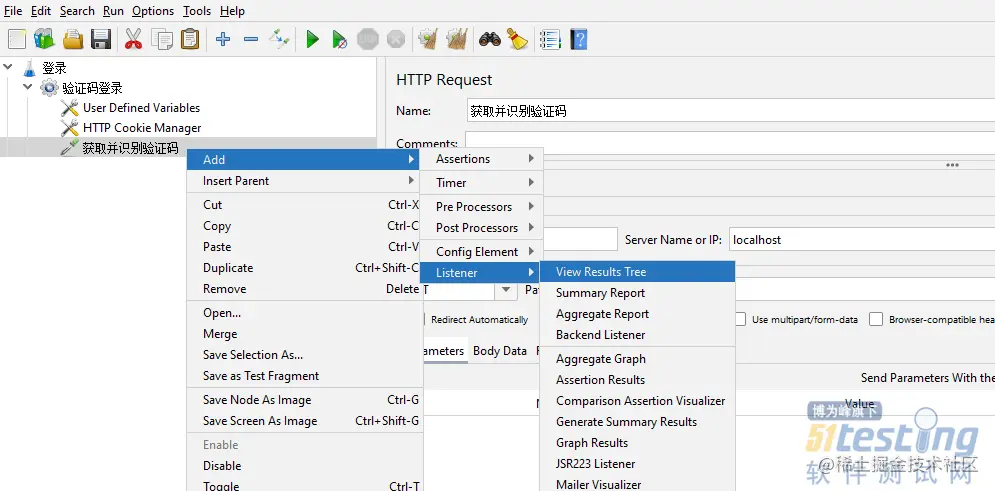Open the Templates toolbar icon
Image resolution: width=995 pixels, height=491 pixels.
(44, 39)
